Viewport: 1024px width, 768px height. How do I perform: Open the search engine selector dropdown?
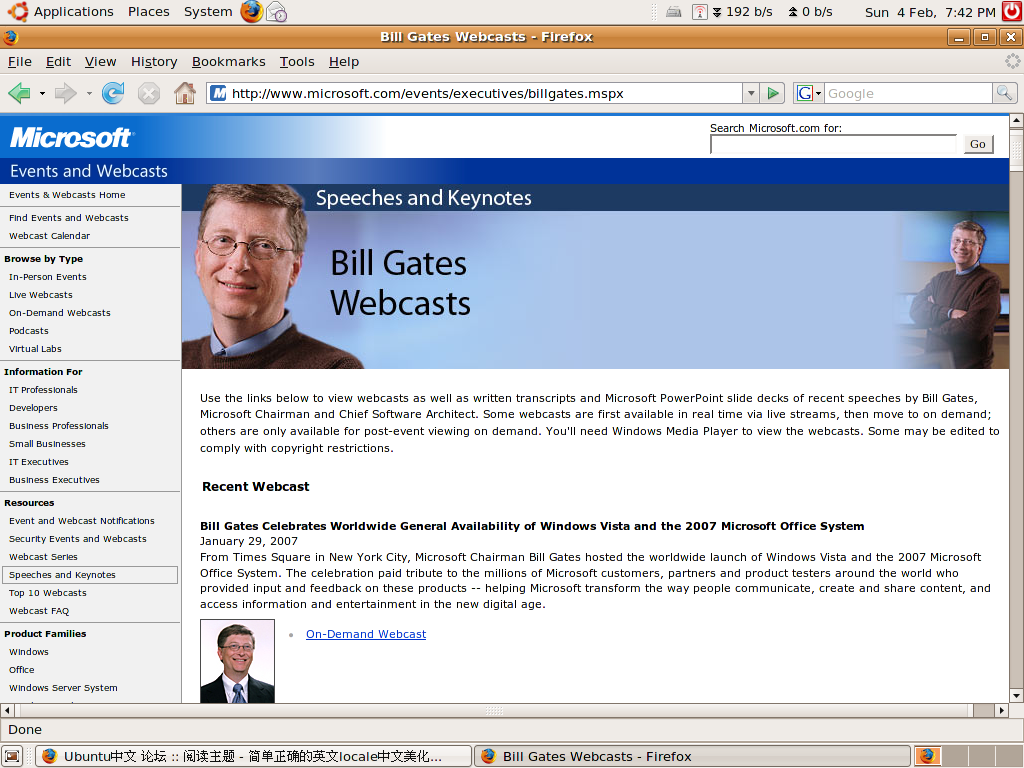click(x=818, y=93)
